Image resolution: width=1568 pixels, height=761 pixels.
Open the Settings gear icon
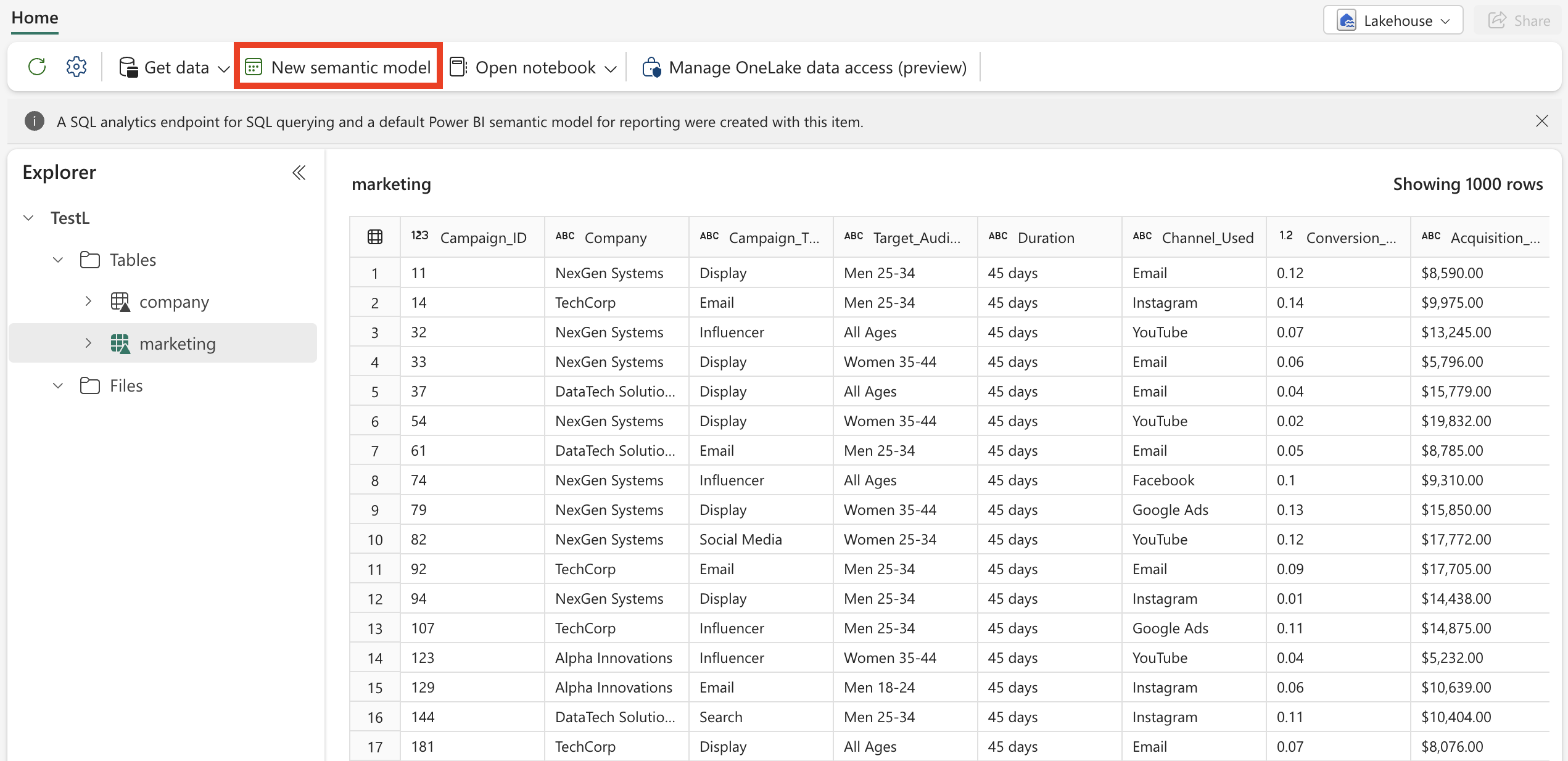(x=76, y=67)
